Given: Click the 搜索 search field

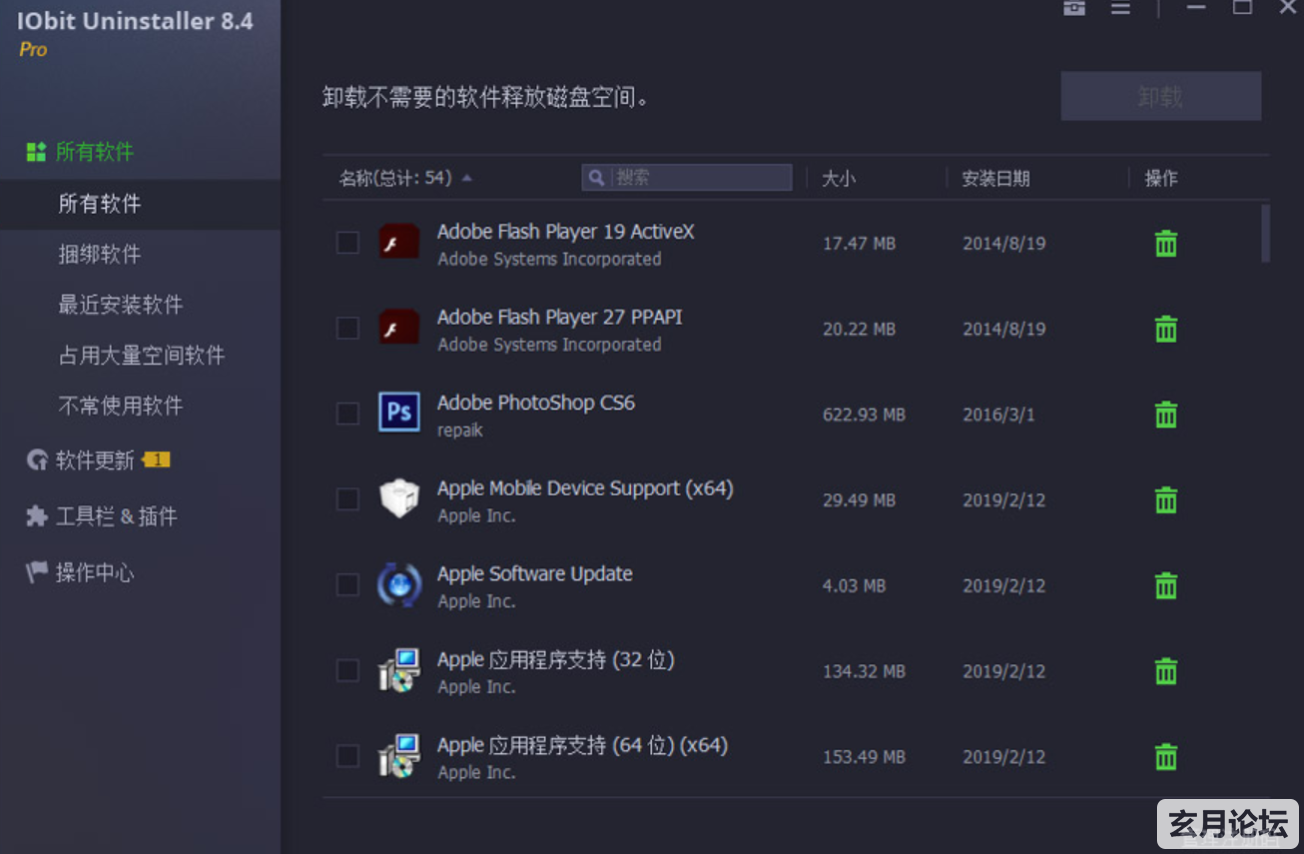Looking at the screenshot, I should [x=686, y=178].
